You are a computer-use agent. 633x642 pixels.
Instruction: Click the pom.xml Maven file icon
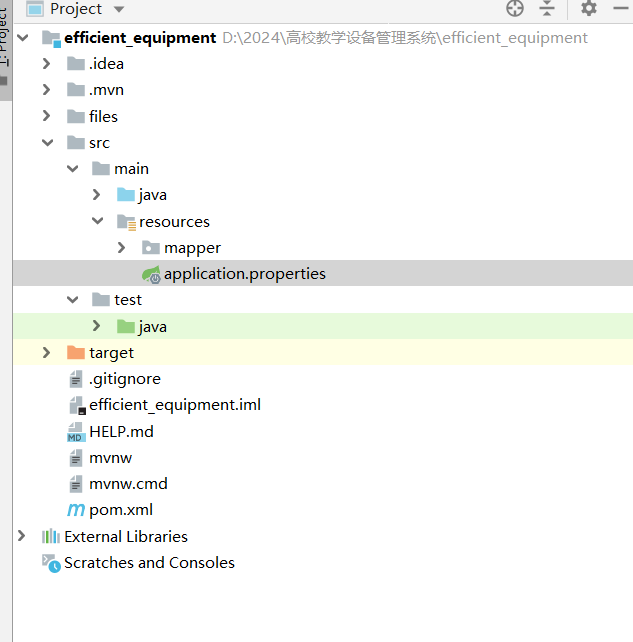point(75,510)
